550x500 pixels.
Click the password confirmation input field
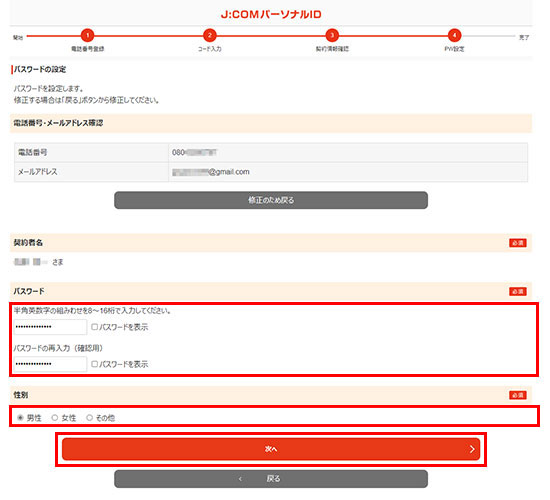(x=50, y=364)
